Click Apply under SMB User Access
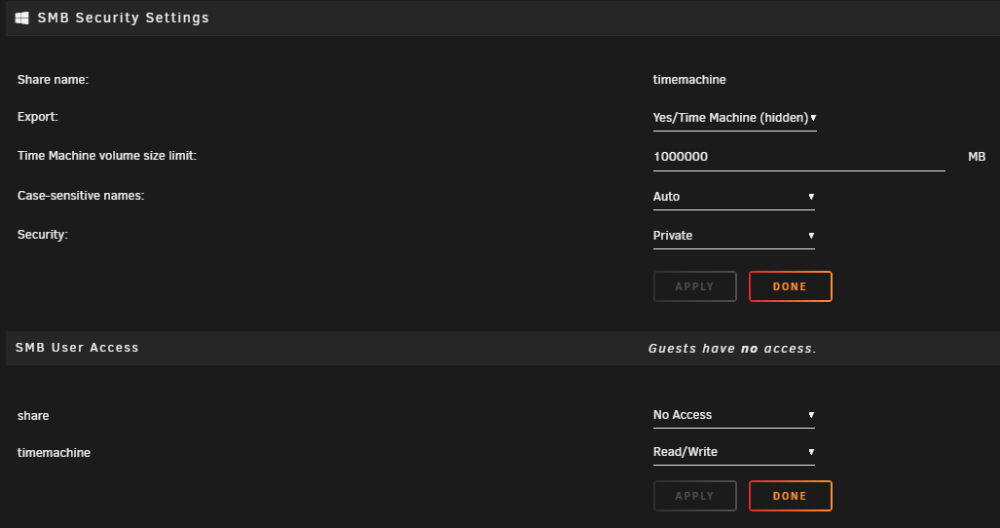This screenshot has height=528, width=1000. [x=695, y=496]
